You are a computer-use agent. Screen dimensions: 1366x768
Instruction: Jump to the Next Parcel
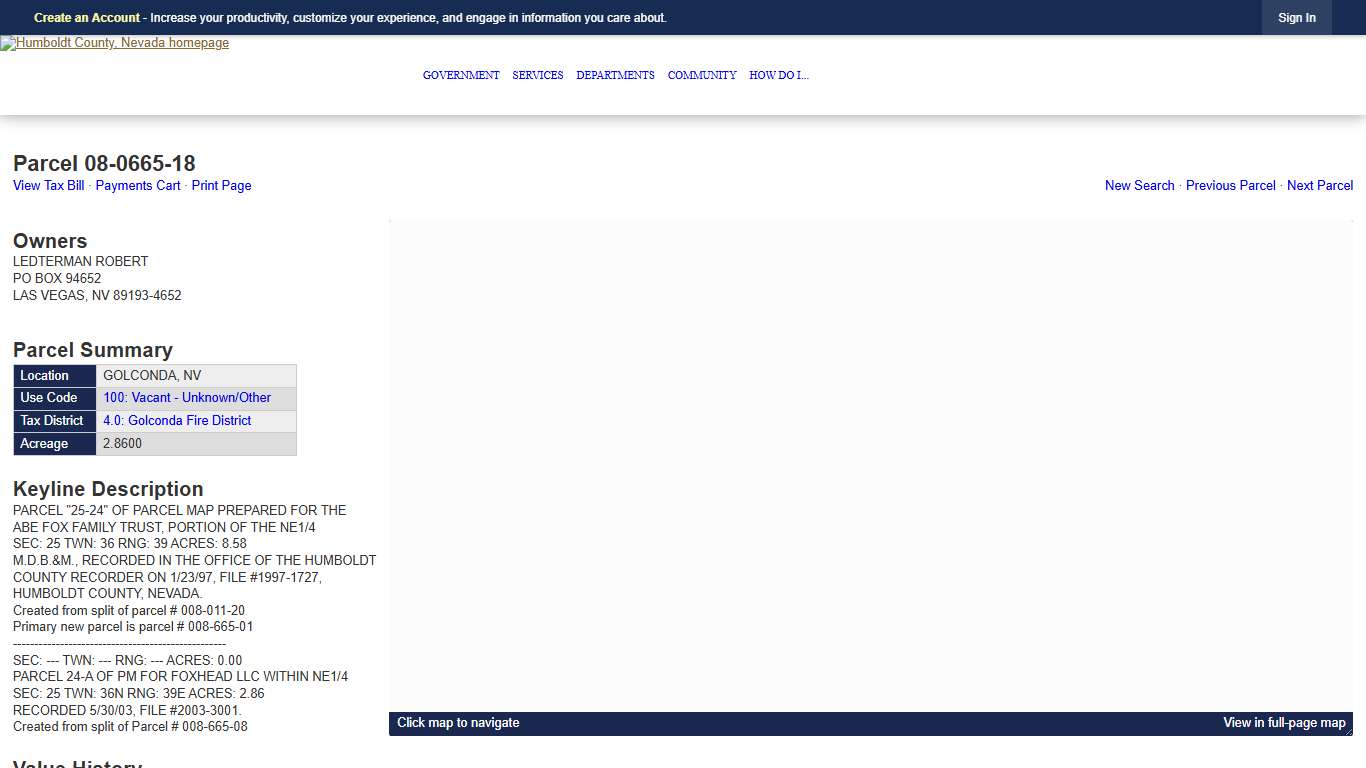click(x=1319, y=186)
